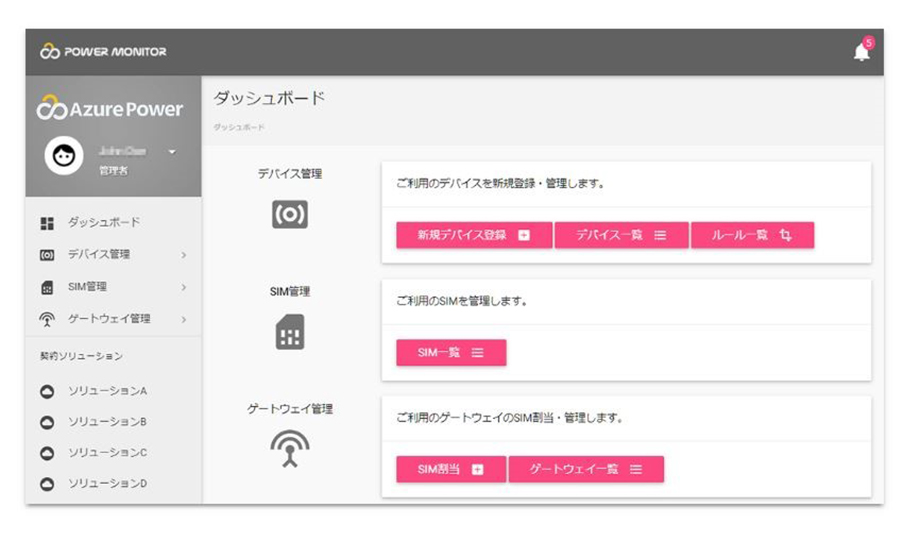Click the ダッシュボード breadcrumb link
This screenshot has height=557, width=920.
pyautogui.click(x=239, y=128)
